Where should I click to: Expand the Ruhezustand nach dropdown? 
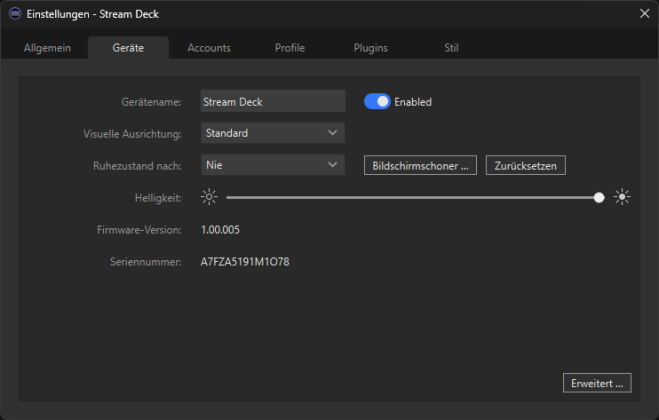coord(272,165)
